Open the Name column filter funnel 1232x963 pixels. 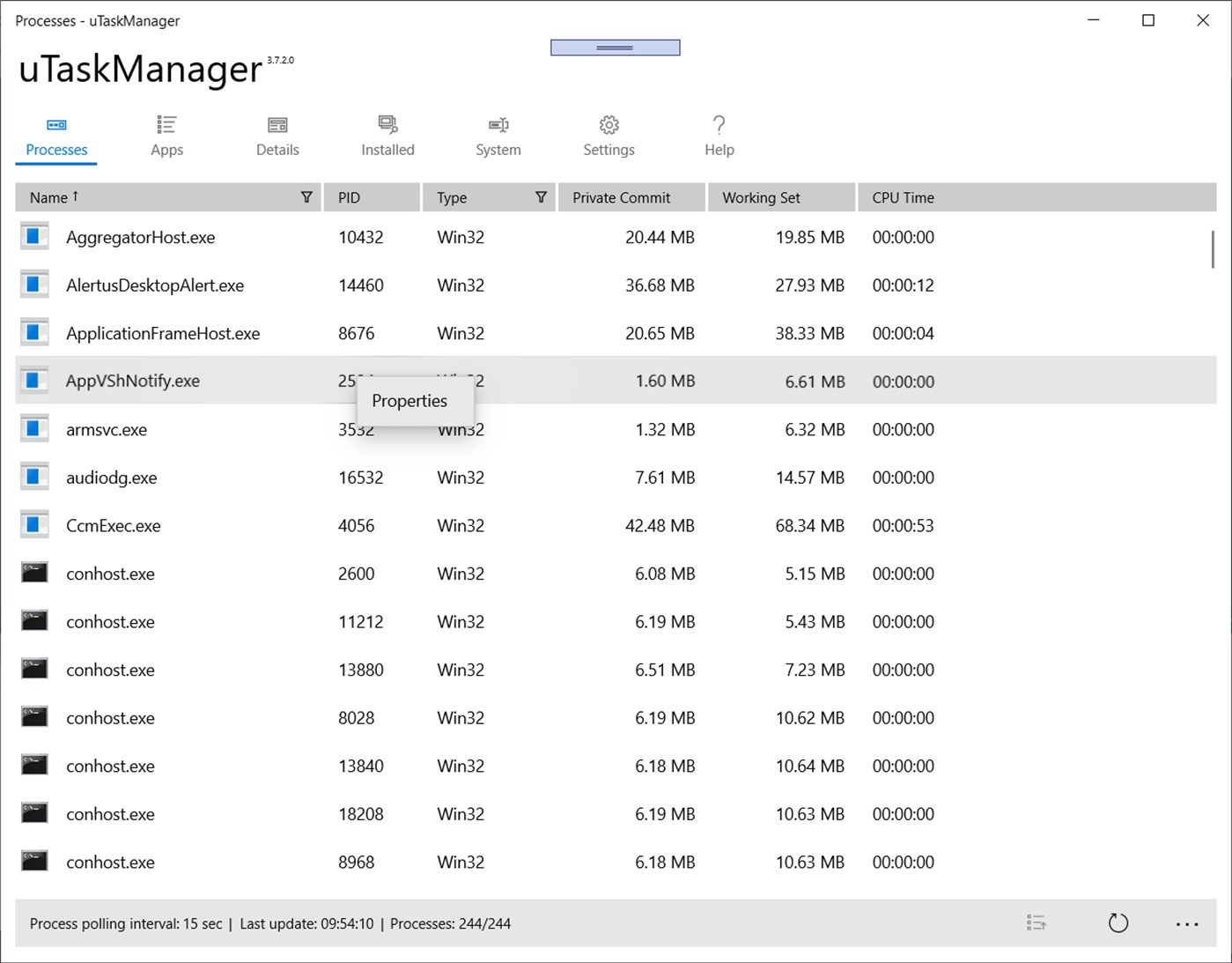pyautogui.click(x=306, y=196)
